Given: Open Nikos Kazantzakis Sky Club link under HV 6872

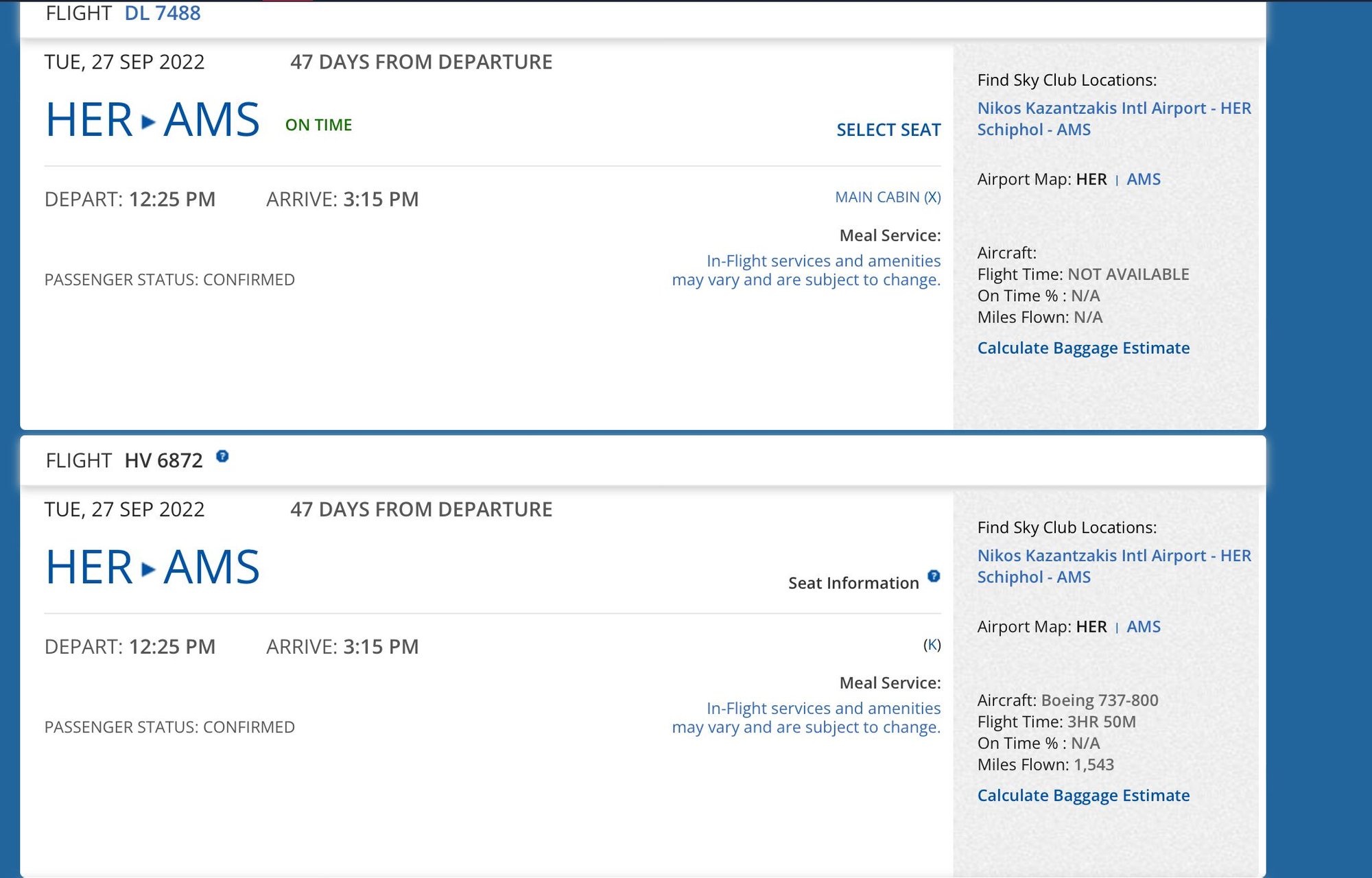Looking at the screenshot, I should click(1114, 556).
